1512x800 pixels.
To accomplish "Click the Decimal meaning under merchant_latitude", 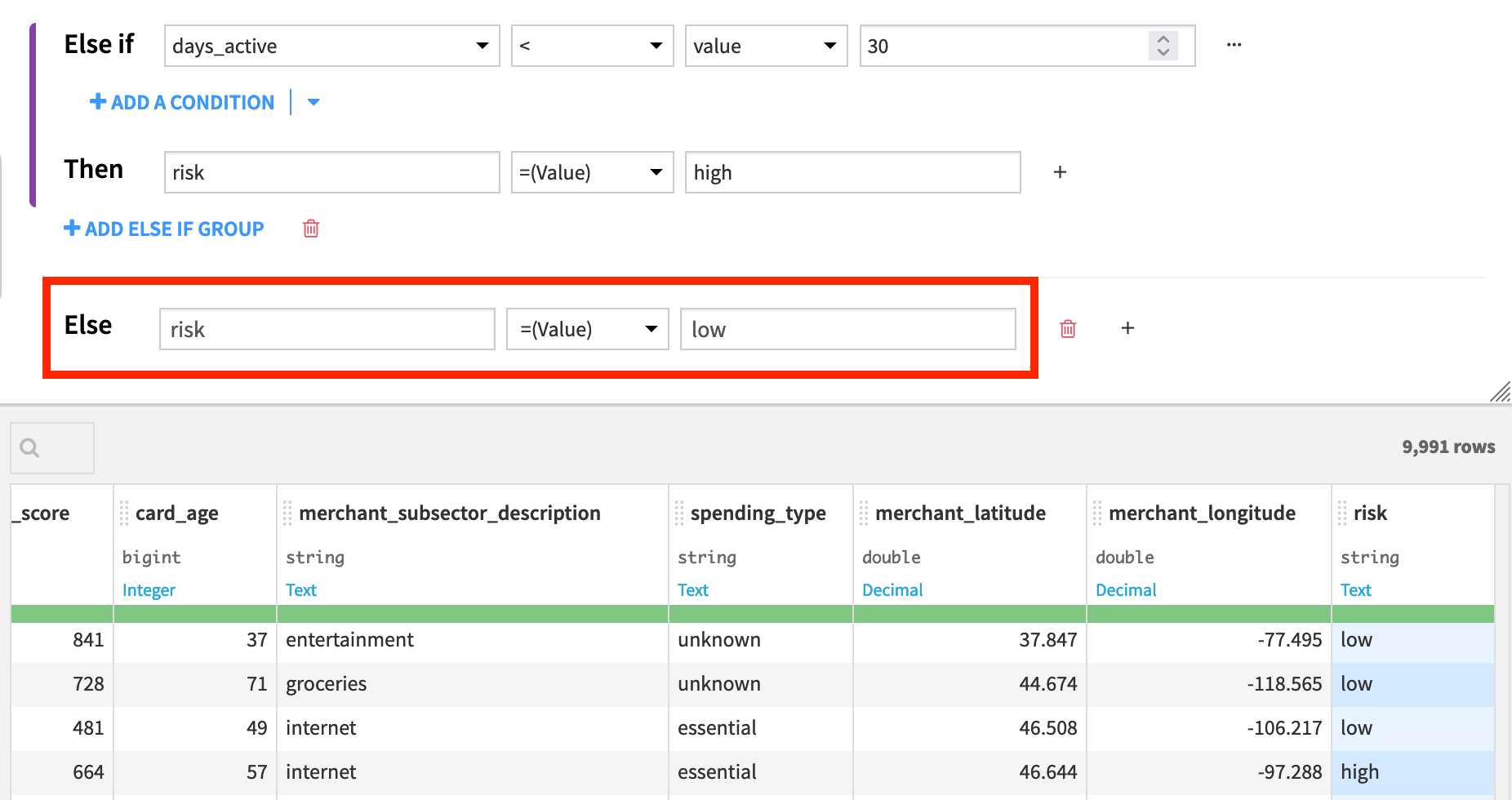I will click(x=892, y=590).
